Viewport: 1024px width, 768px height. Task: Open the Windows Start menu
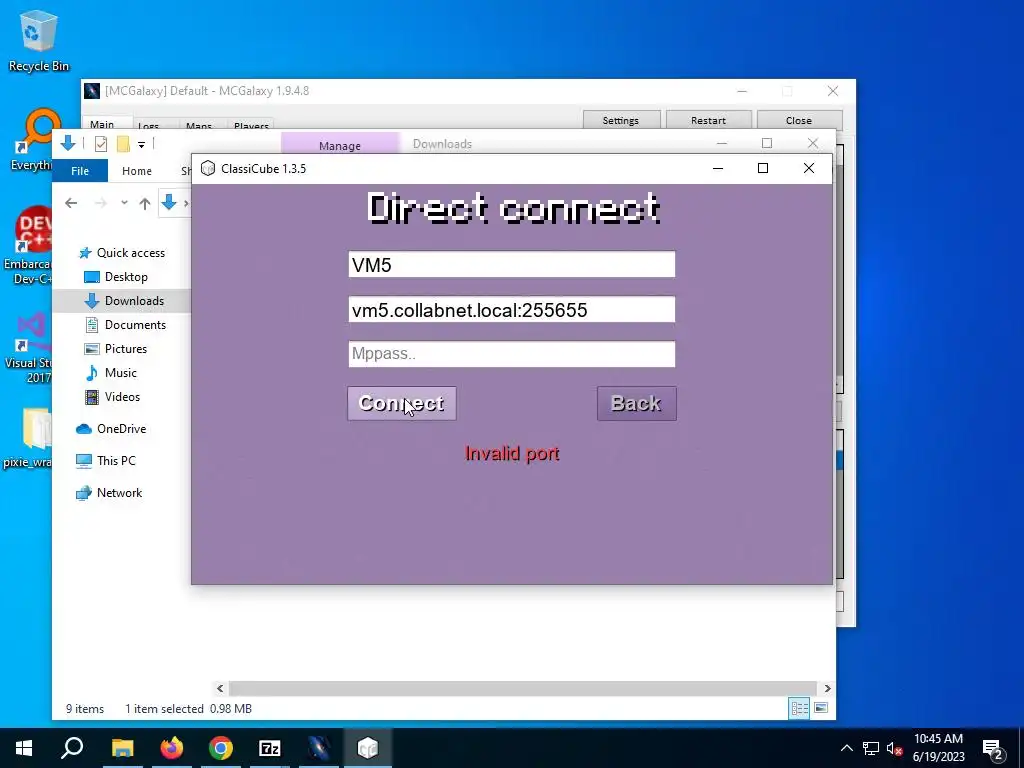point(24,748)
